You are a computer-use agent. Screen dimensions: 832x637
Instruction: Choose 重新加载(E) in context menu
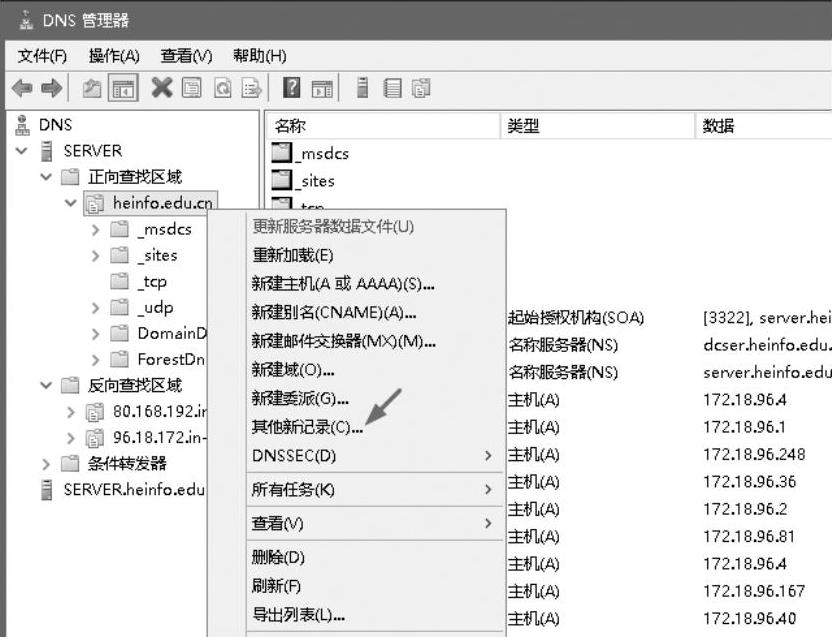click(x=375, y=255)
